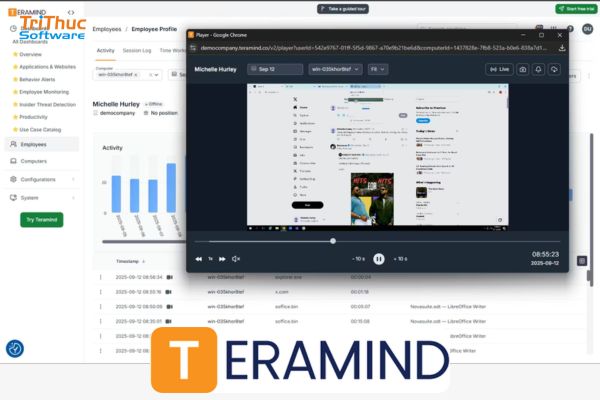Pause the session recording playback
Viewport: 600px width, 400px height.
pos(379,258)
